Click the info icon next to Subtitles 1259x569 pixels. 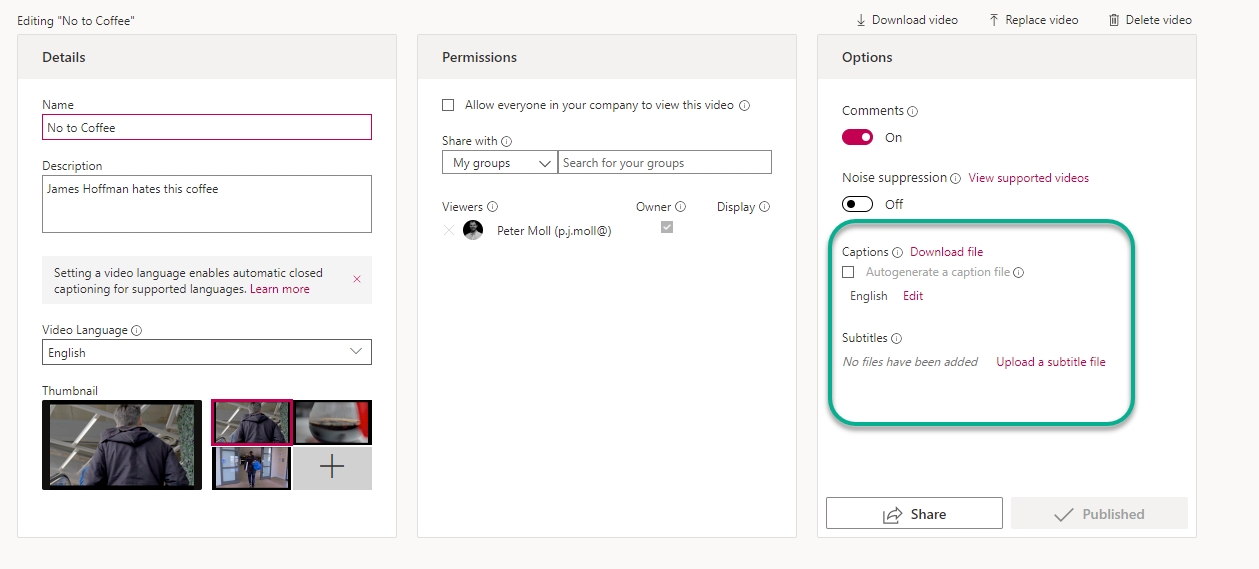tap(896, 339)
